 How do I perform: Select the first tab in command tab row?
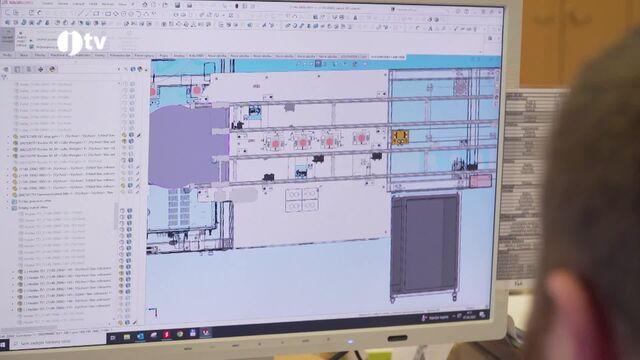(7, 55)
